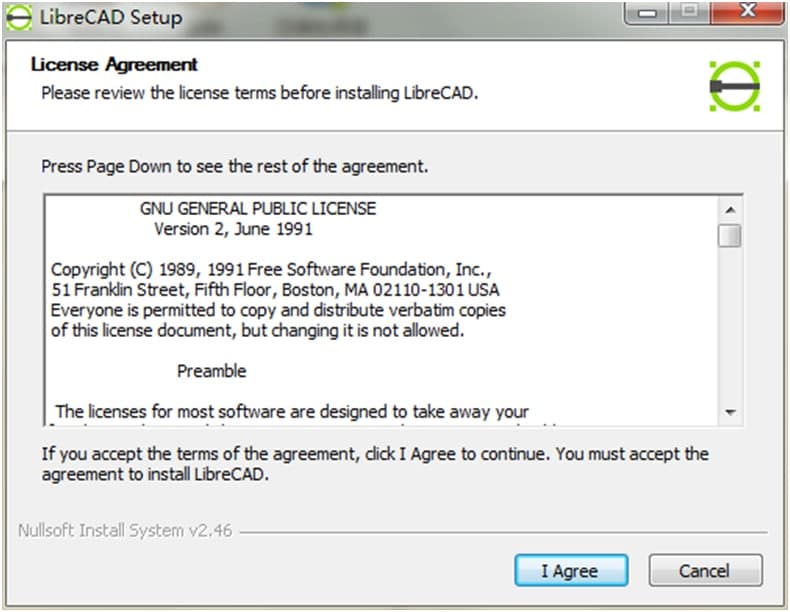790x612 pixels.
Task: Click the GNU GENERAL PUBLIC LICENSE heading
Action: point(258,209)
